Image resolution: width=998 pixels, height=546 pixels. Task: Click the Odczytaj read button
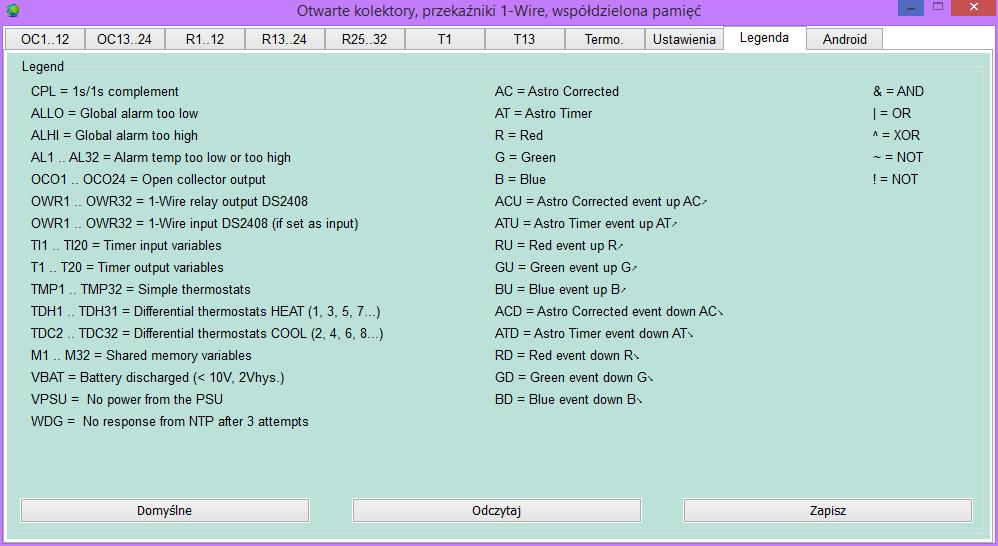[496, 510]
